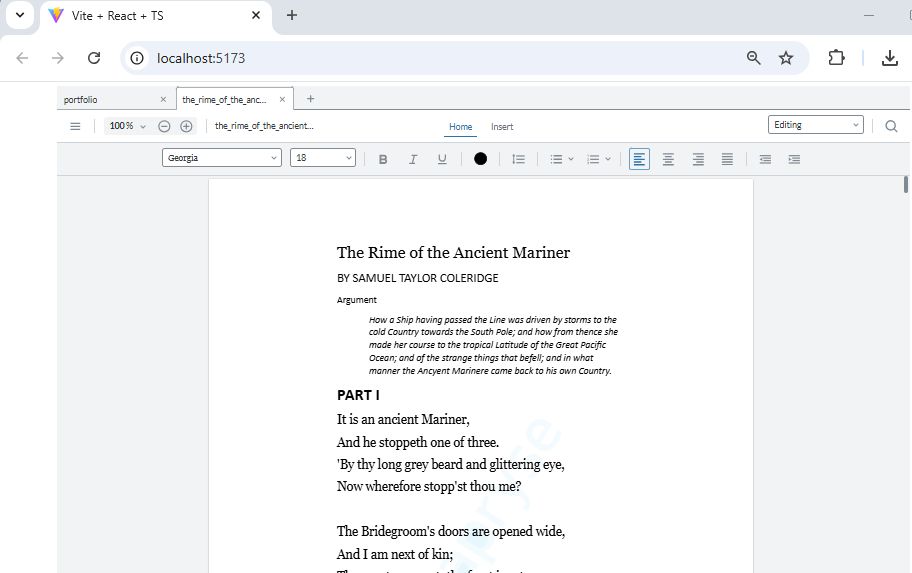The image size is (912, 573).
Task: Open the 100% zoom level dropdown
Action: 127,126
